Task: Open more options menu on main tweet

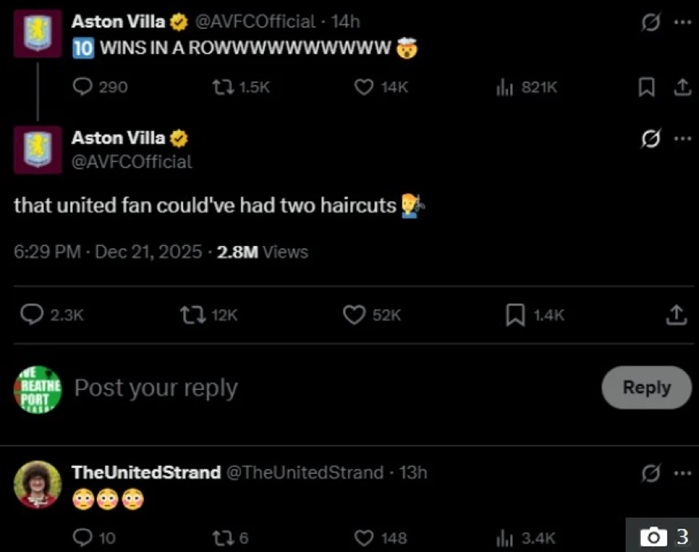Action: (682, 139)
